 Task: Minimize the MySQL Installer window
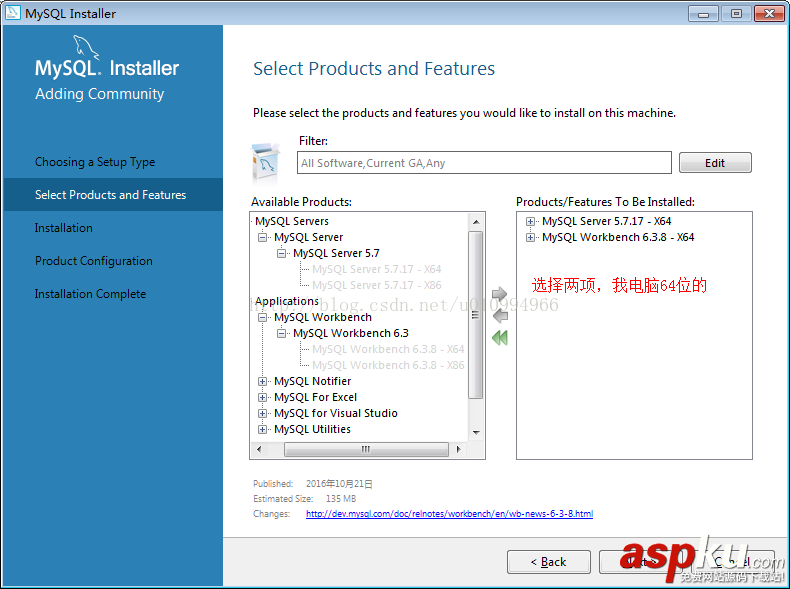coord(703,14)
